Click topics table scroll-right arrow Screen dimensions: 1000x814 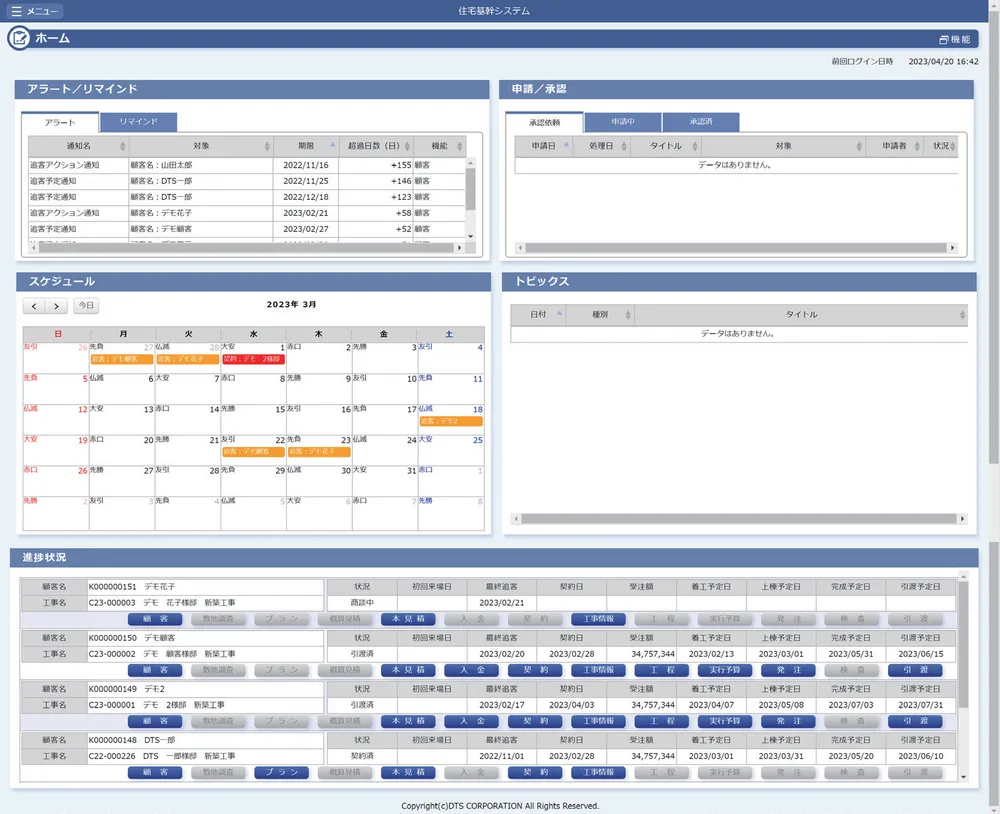click(x=962, y=519)
